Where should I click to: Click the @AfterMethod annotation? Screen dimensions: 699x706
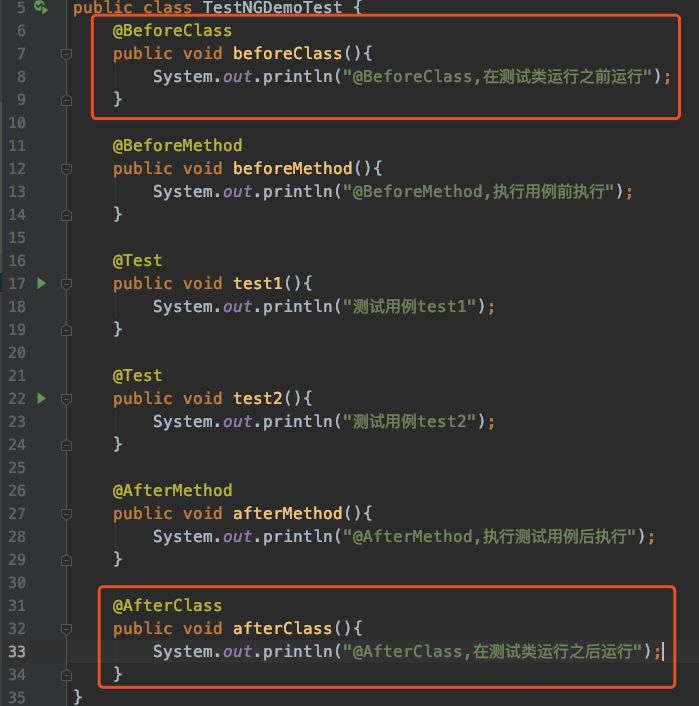pos(172,490)
